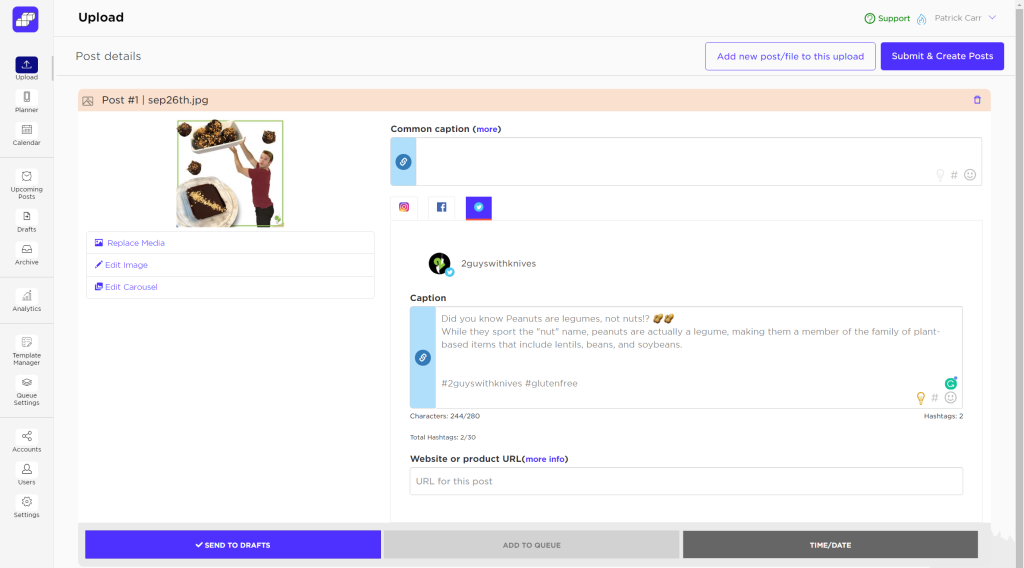Expand Common caption 'more' link
Viewport: 1024px width, 568px height.
[486, 129]
